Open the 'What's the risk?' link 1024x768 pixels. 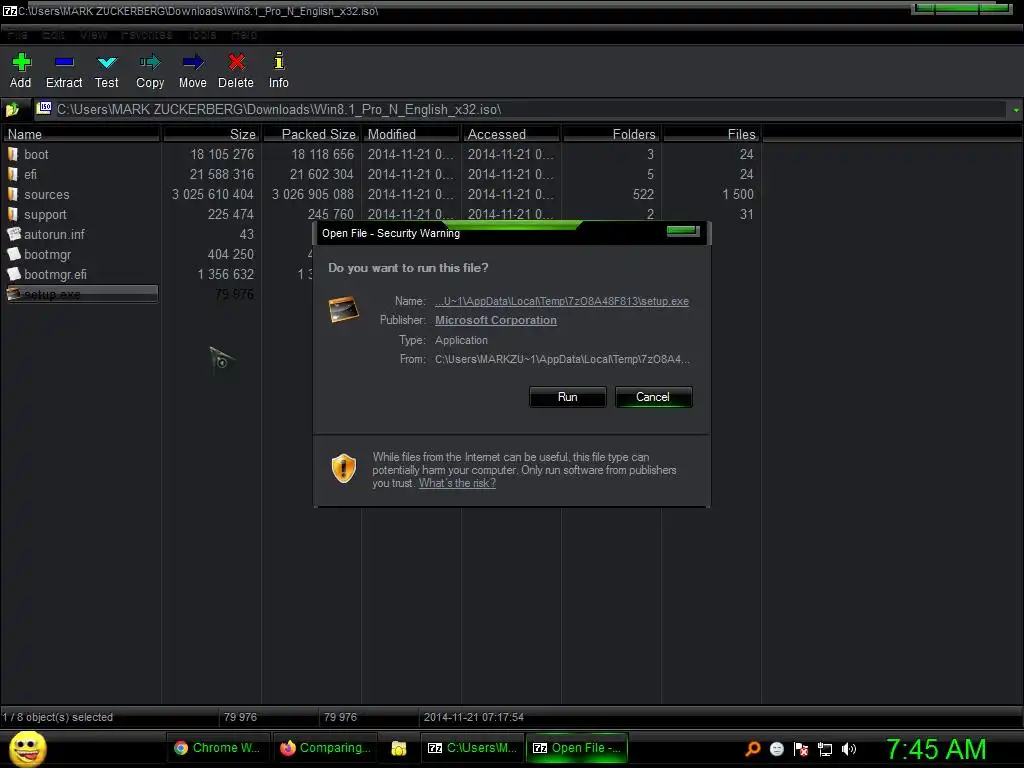(x=457, y=483)
